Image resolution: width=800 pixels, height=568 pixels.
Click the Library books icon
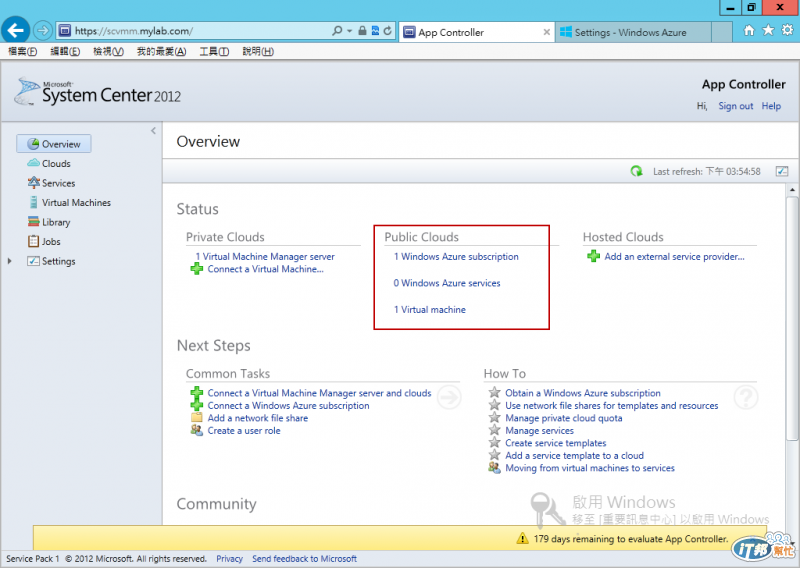[34, 221]
